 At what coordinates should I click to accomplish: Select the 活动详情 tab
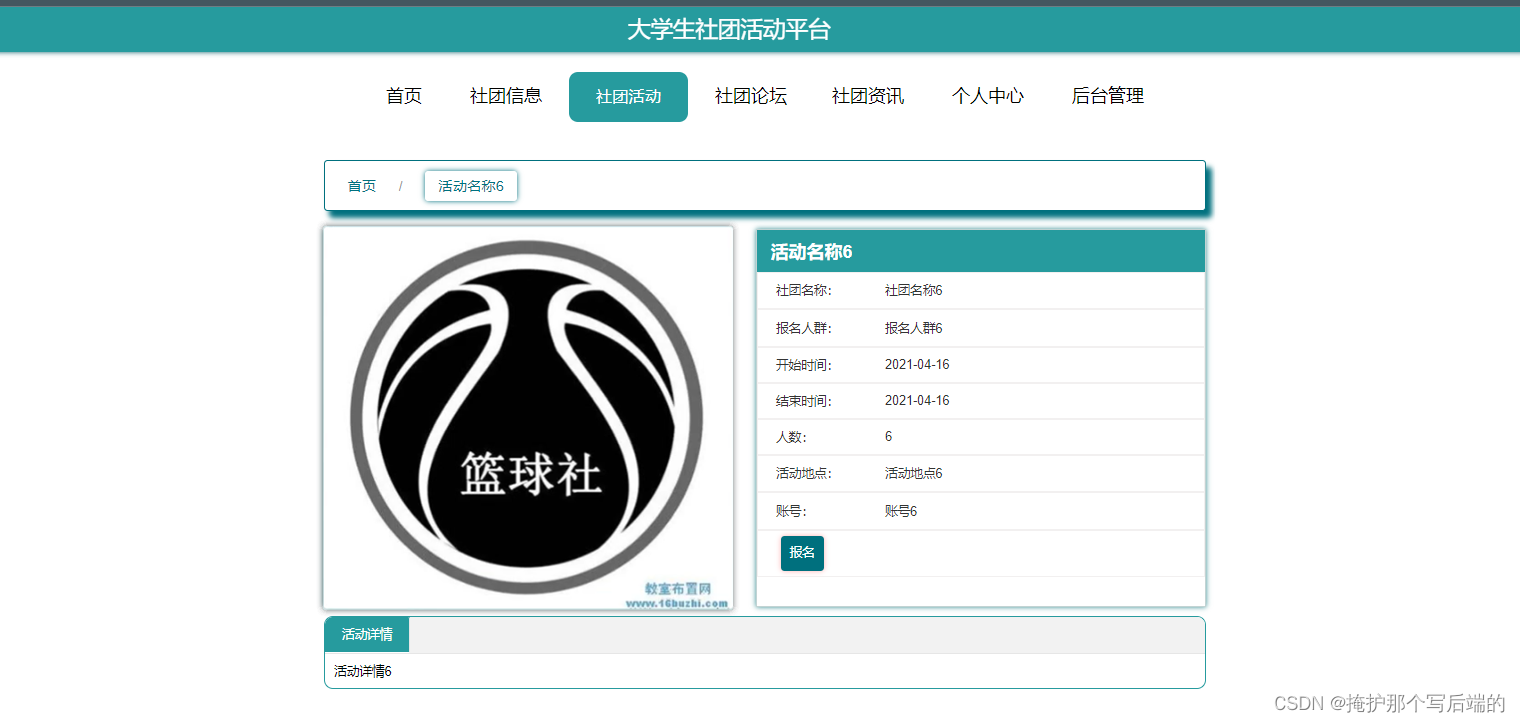(367, 634)
